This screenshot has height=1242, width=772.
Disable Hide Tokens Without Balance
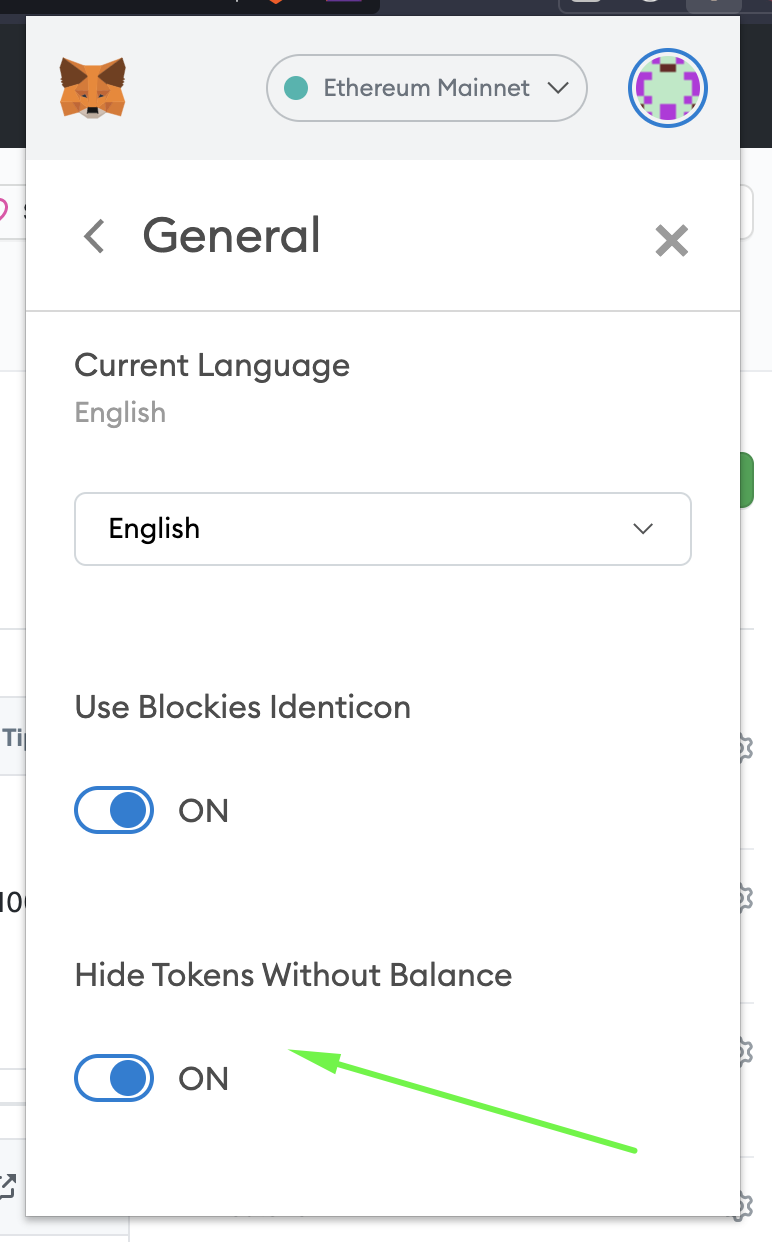[x=113, y=1078]
